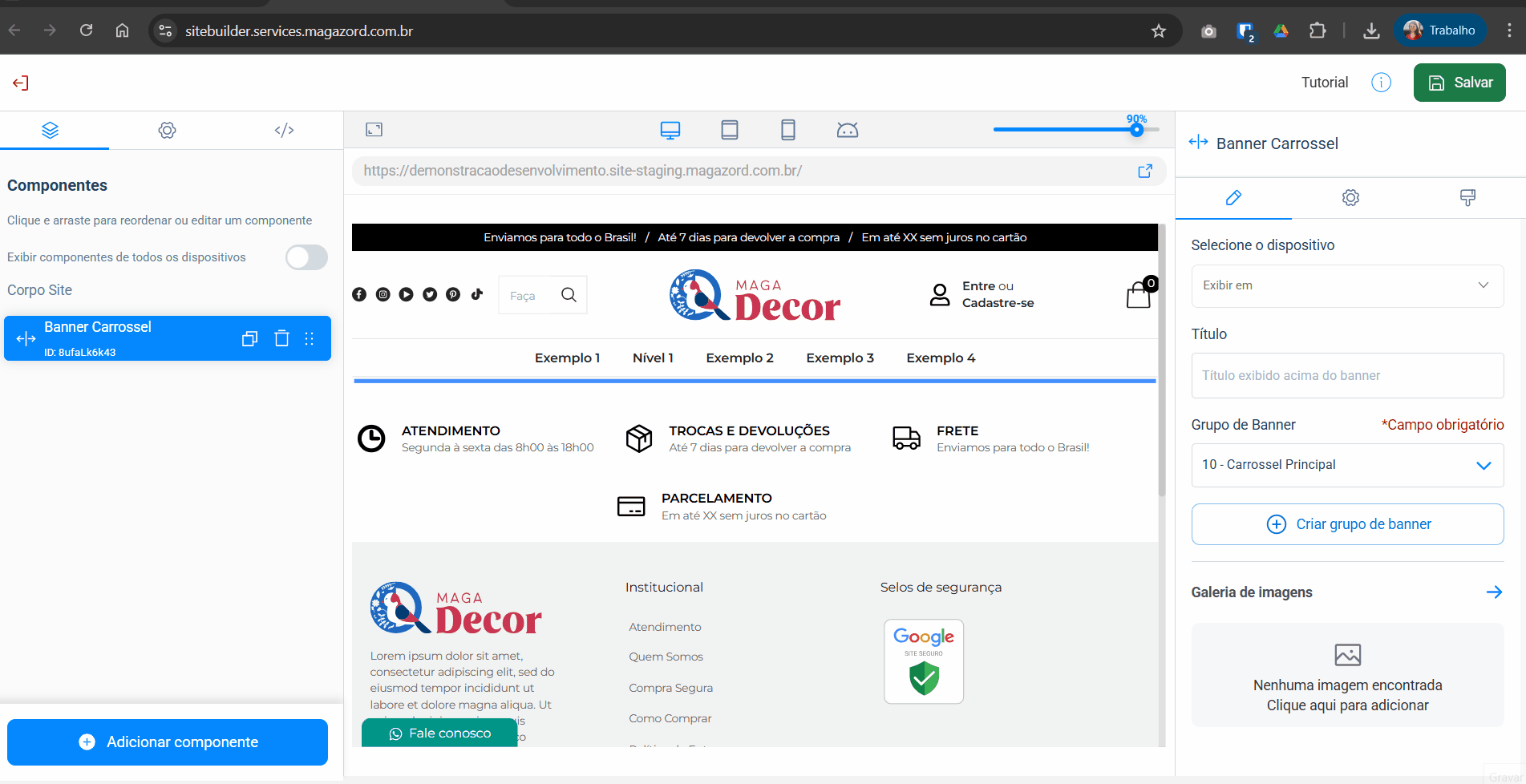Image resolution: width=1526 pixels, height=784 pixels.
Task: Save changes with Salvar button
Action: click(1459, 83)
